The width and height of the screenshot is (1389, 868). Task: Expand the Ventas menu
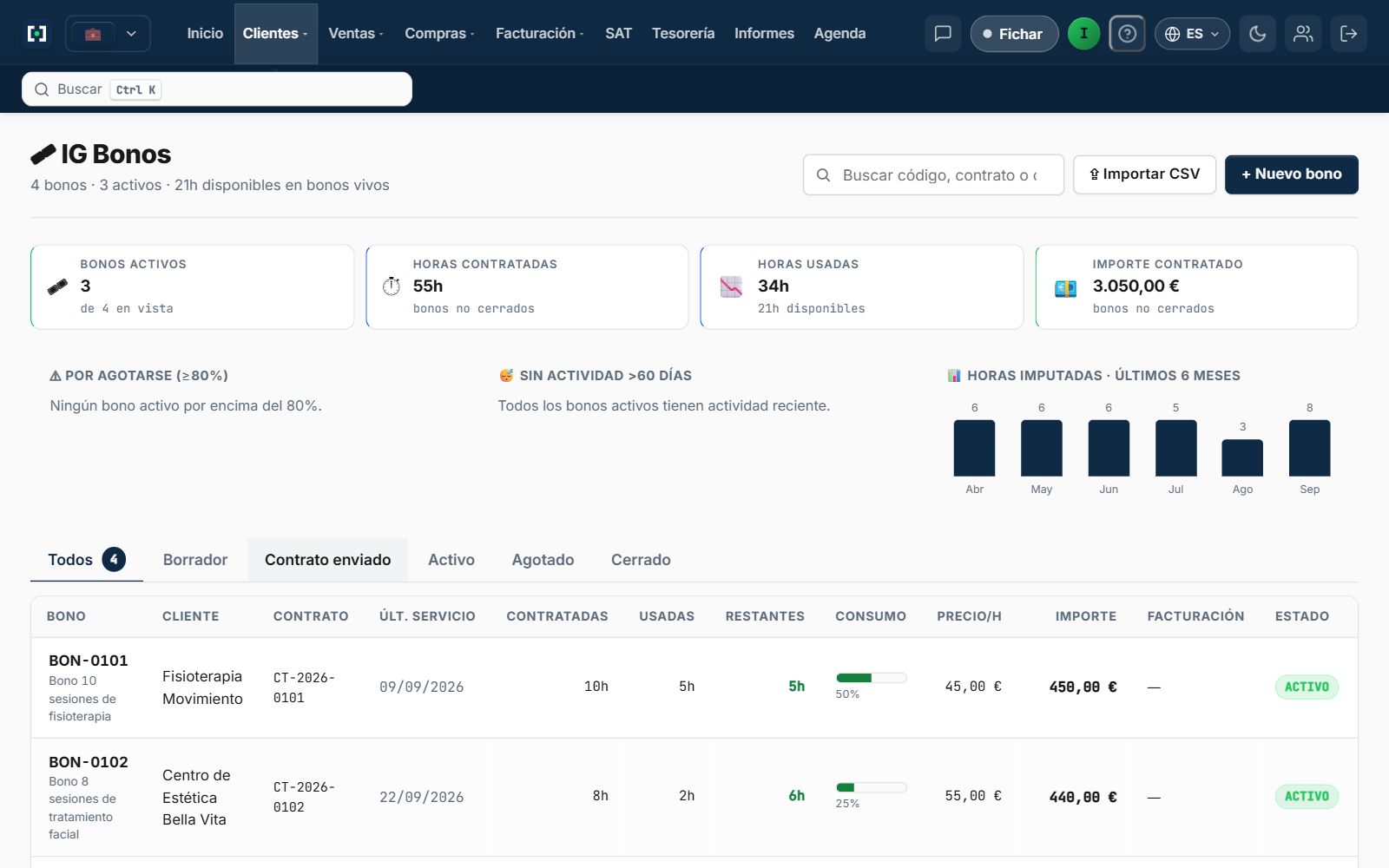(x=356, y=34)
